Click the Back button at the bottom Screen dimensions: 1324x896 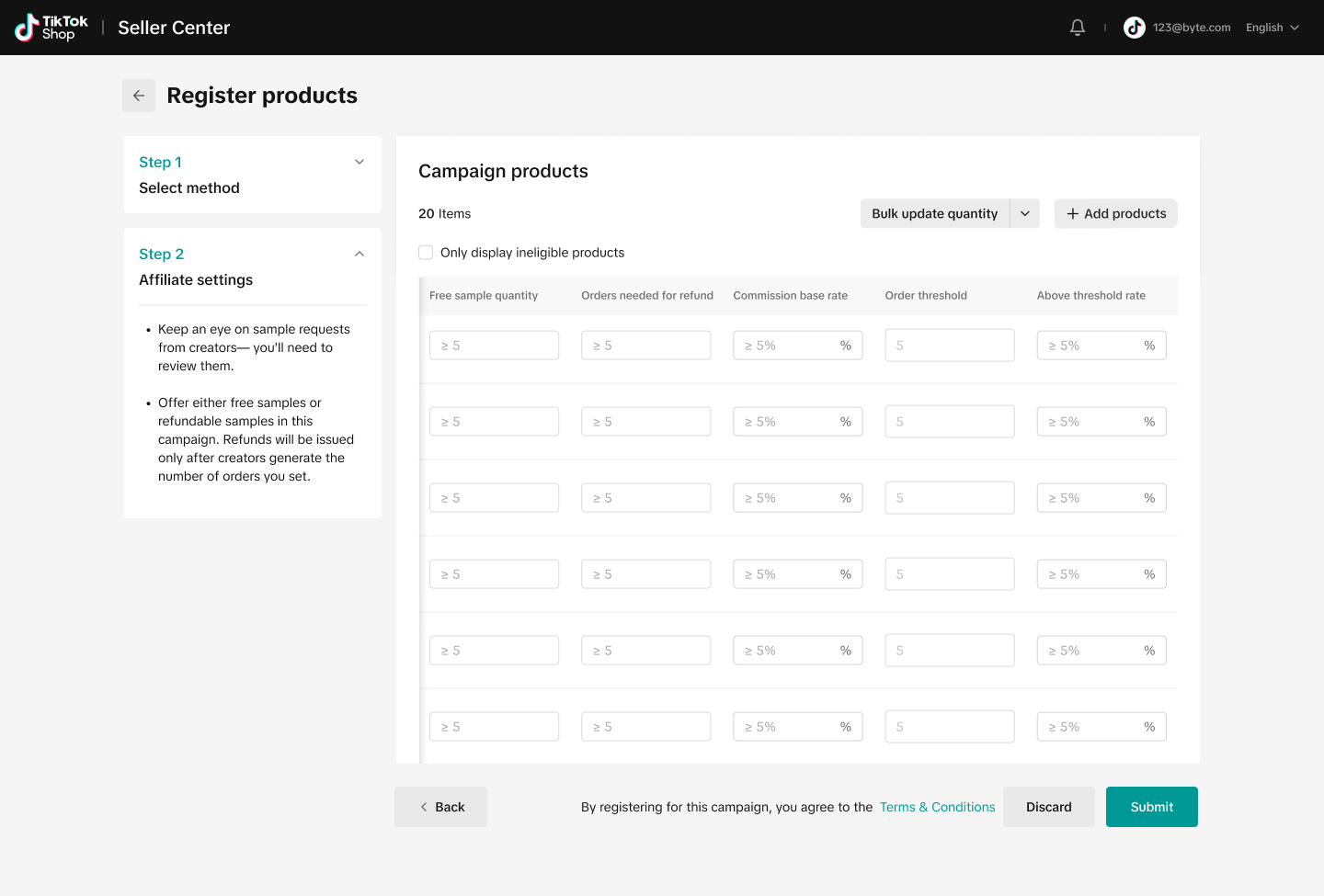(441, 807)
